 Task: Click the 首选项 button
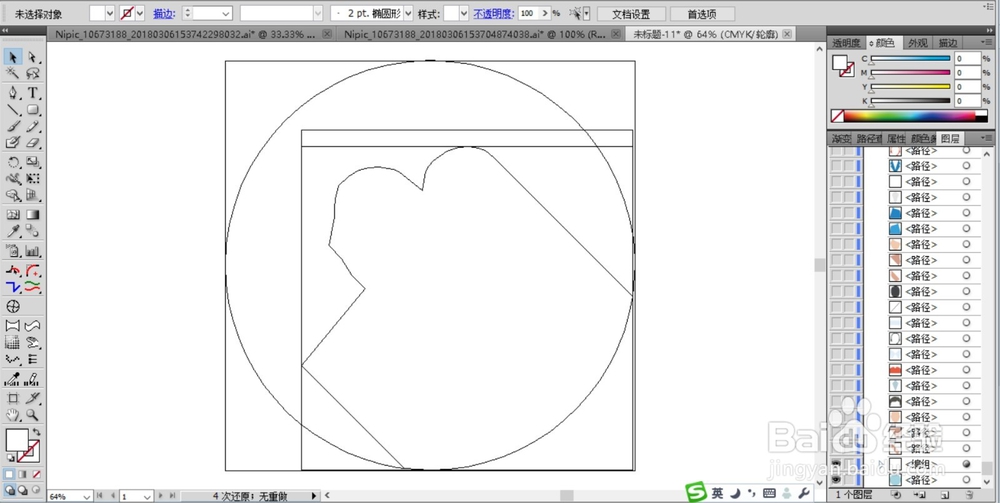pyautogui.click(x=702, y=14)
